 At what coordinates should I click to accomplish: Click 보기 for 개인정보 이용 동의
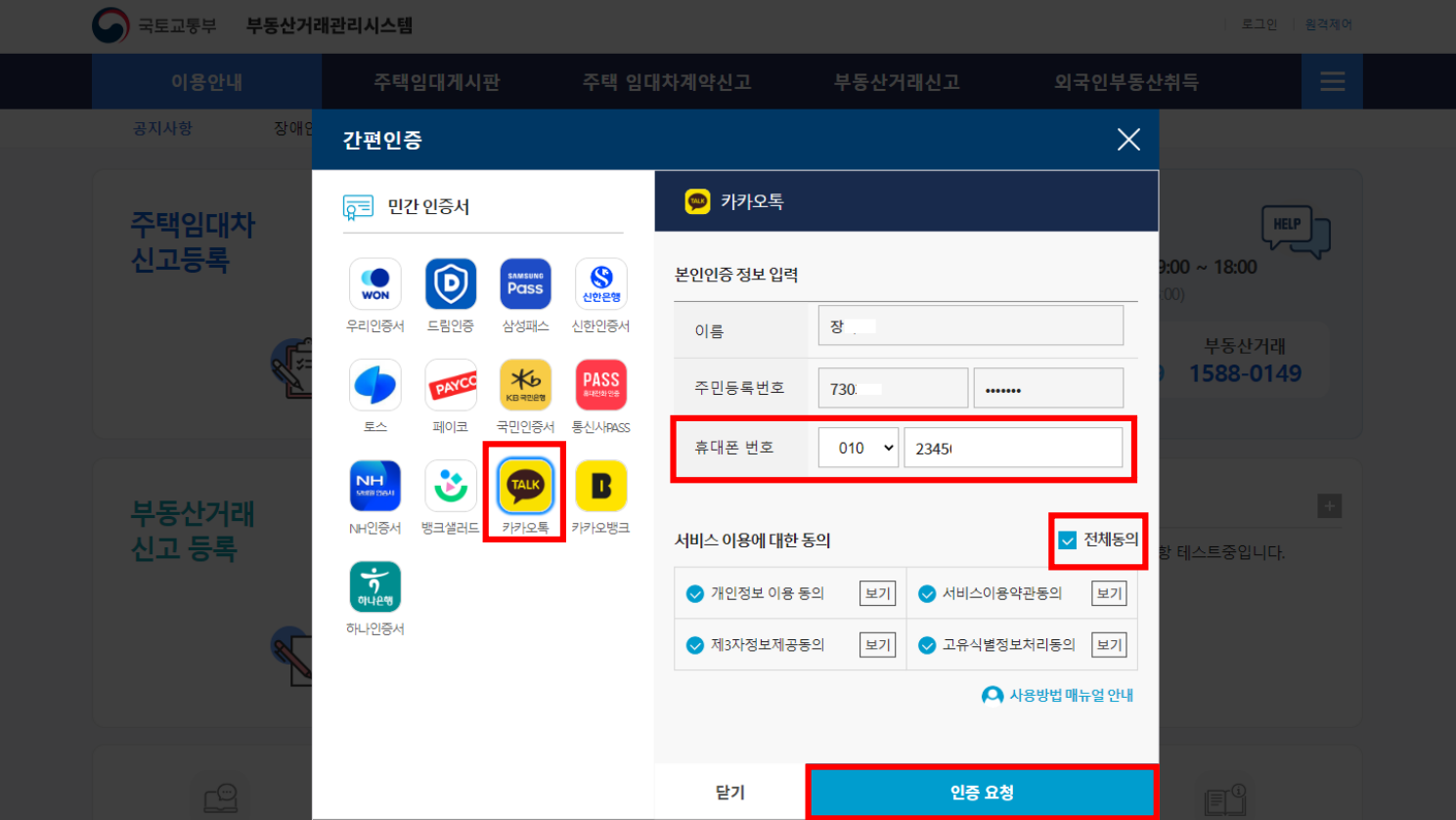pyautogui.click(x=877, y=593)
